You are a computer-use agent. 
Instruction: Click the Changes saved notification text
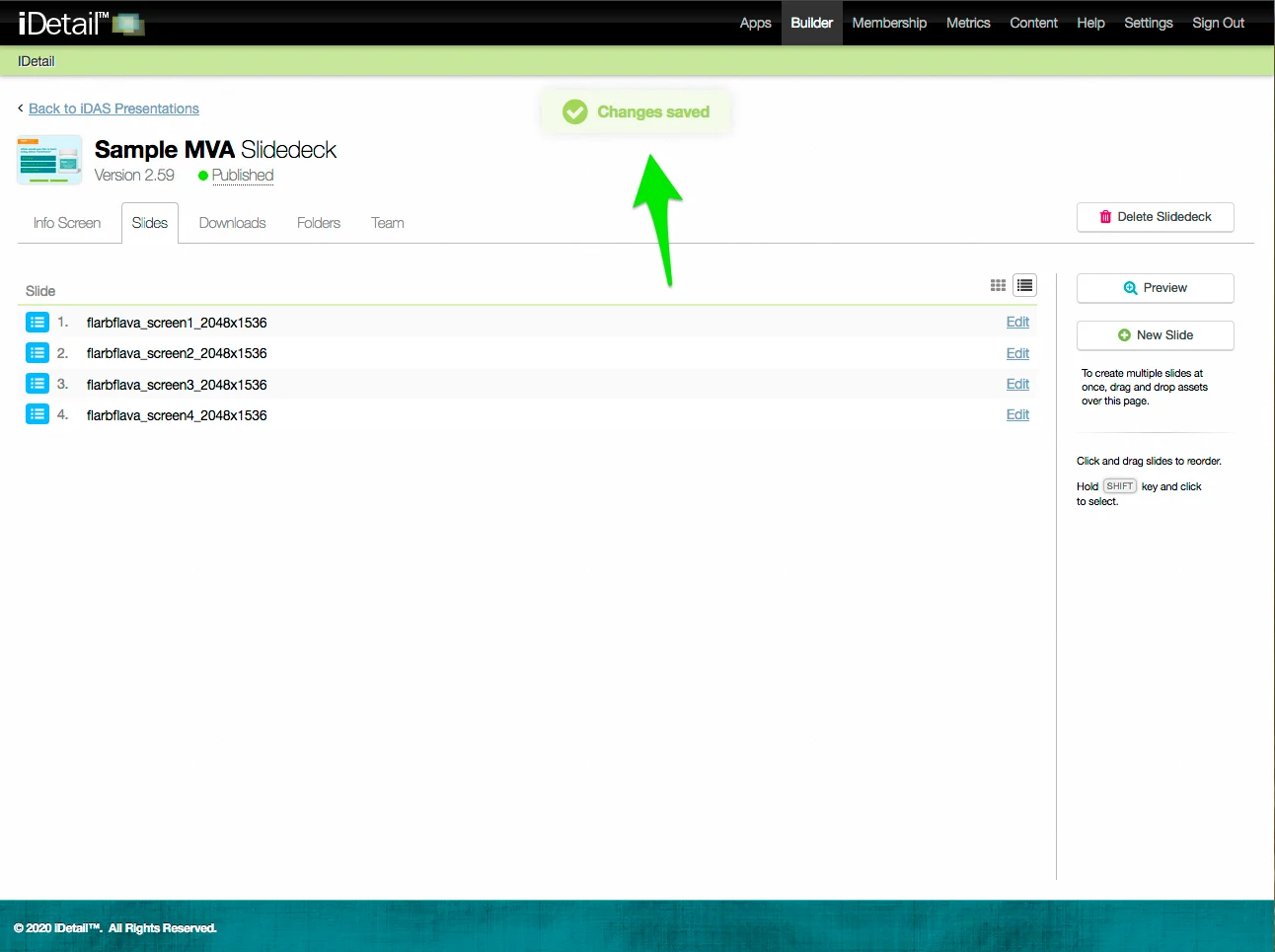pos(653,112)
